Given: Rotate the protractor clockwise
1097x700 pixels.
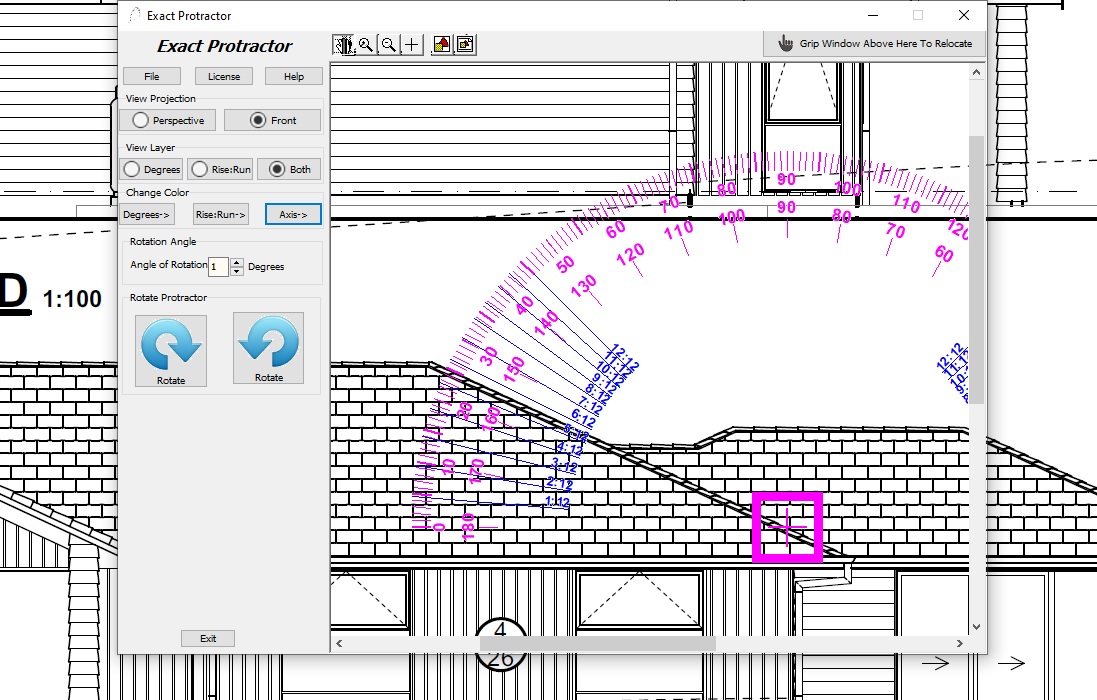Looking at the screenshot, I should pos(171,350).
